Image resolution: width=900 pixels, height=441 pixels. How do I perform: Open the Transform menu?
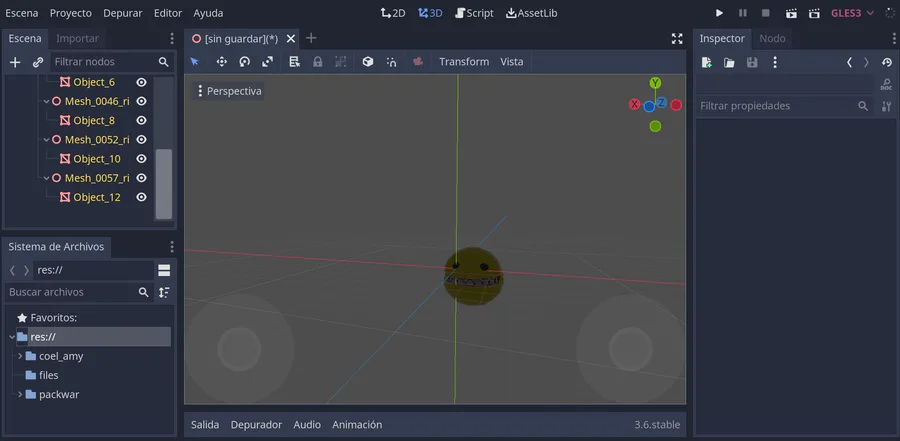point(464,61)
